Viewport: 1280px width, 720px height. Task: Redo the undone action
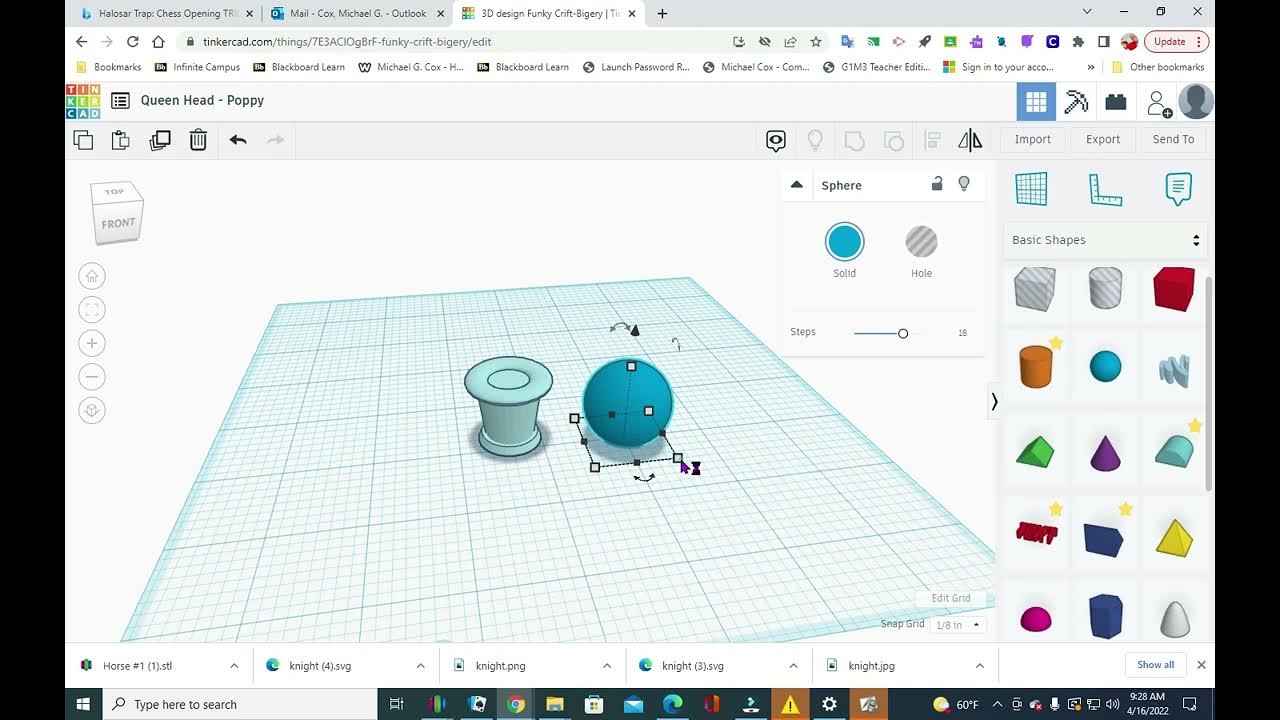[276, 140]
